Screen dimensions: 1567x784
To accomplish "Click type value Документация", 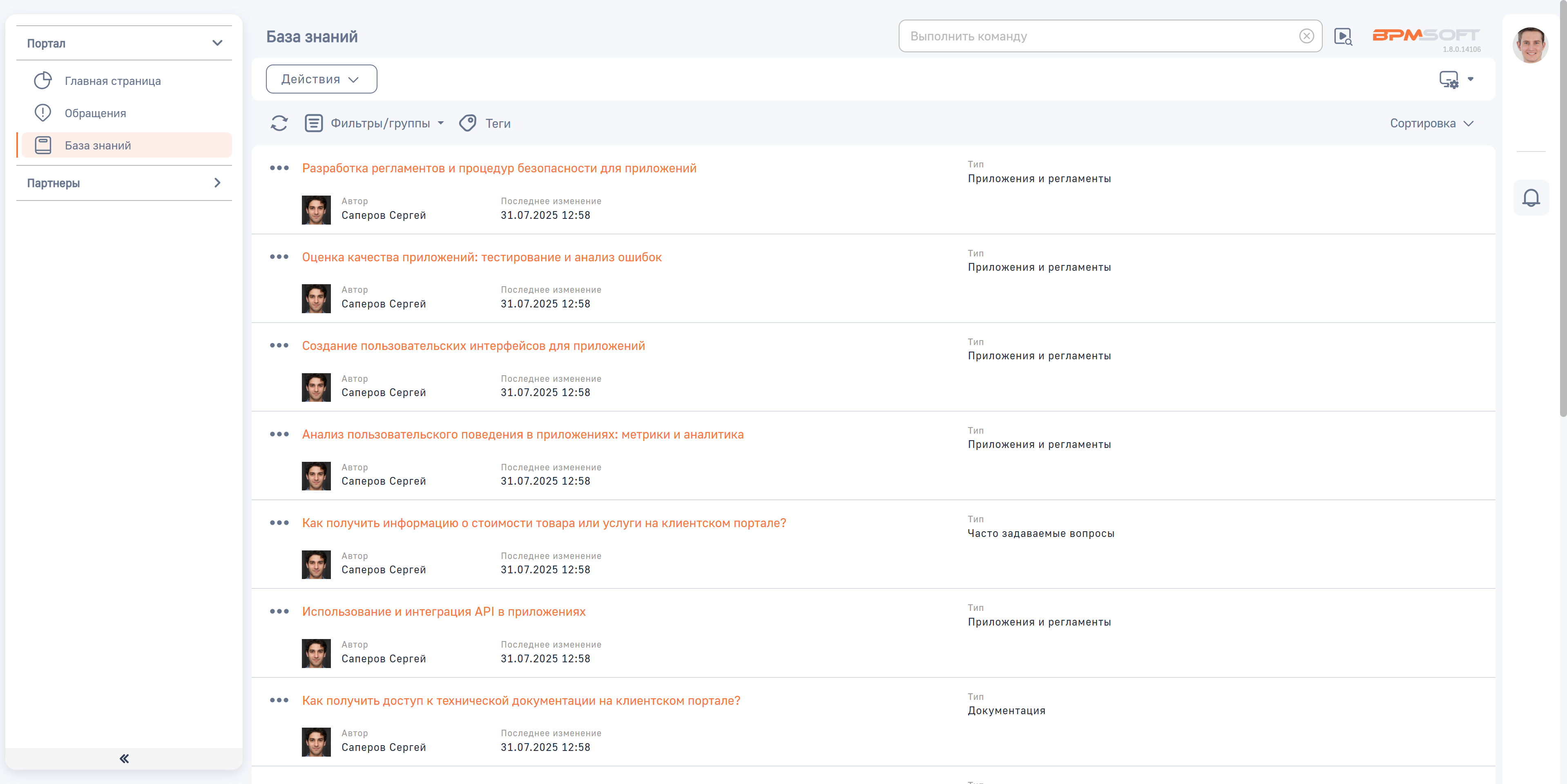I will 1006,711.
